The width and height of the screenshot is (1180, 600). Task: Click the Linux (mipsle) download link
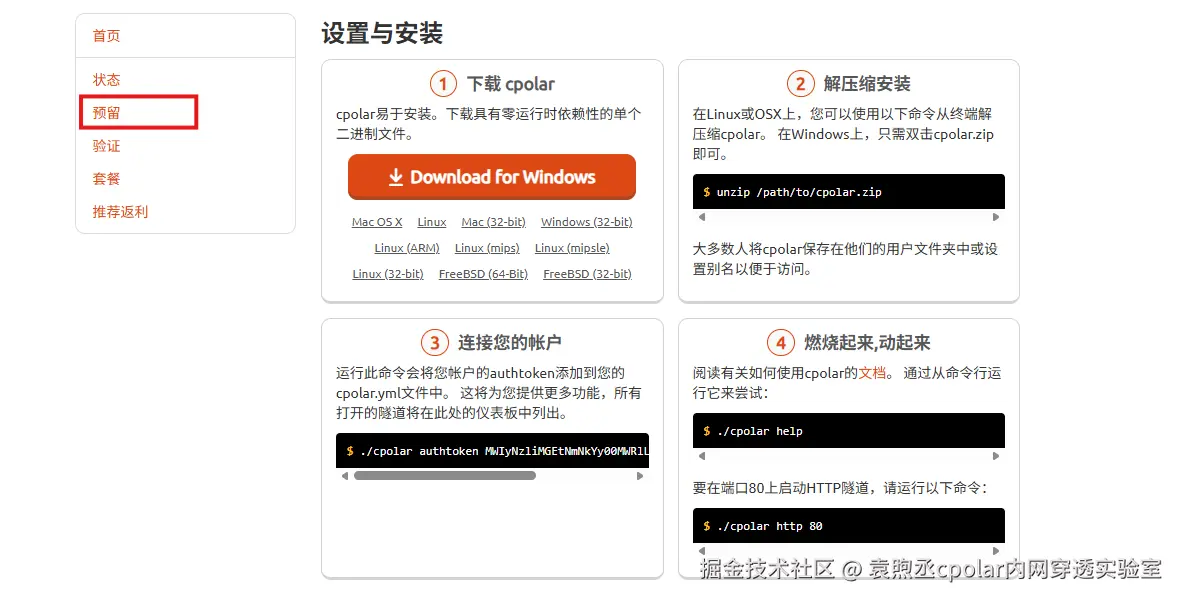pyautogui.click(x=572, y=248)
